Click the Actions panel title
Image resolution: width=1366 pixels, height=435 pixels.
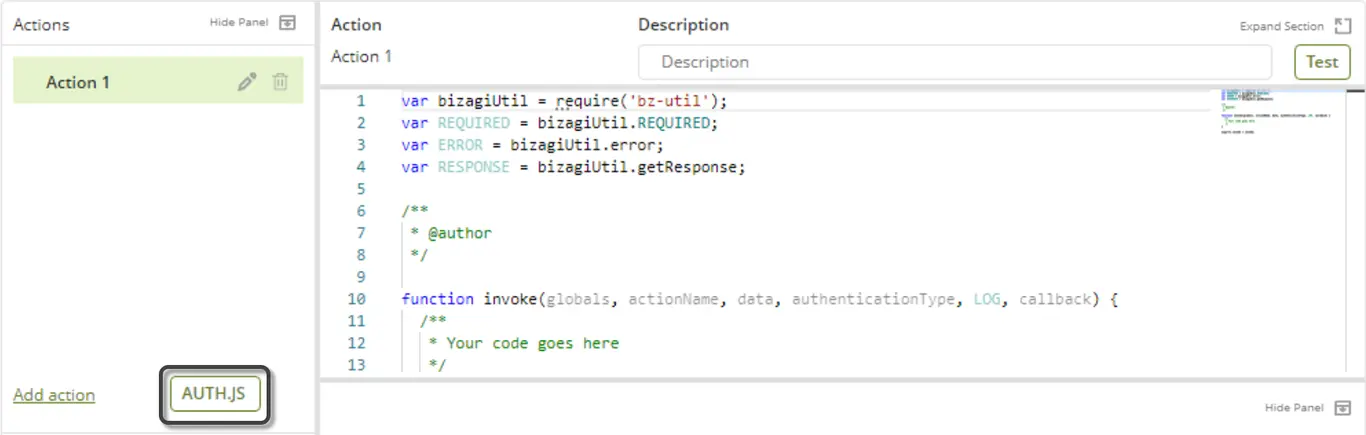pos(41,25)
